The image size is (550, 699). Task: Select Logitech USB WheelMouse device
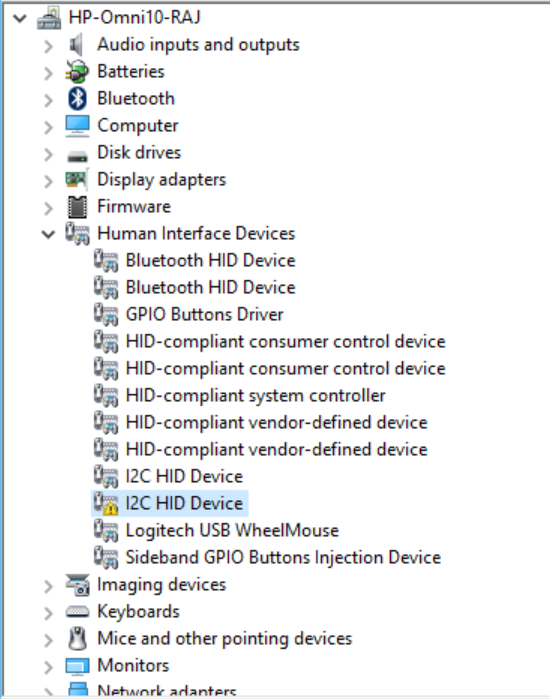pyautogui.click(x=232, y=530)
